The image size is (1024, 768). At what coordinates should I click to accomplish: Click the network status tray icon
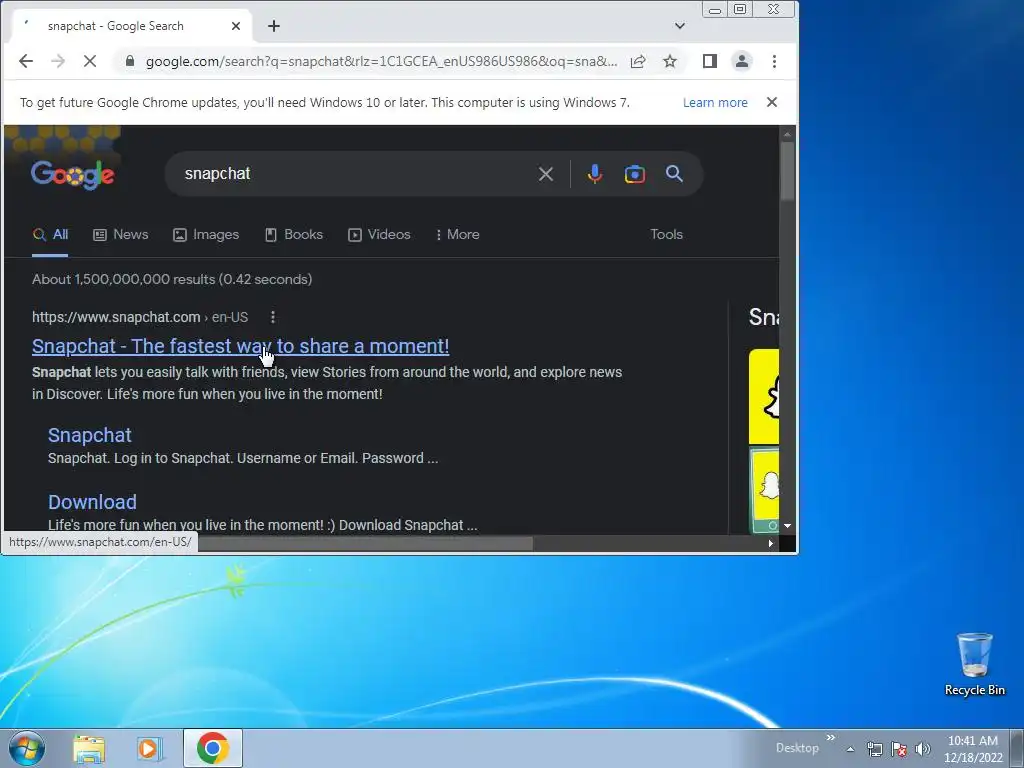[874, 749]
